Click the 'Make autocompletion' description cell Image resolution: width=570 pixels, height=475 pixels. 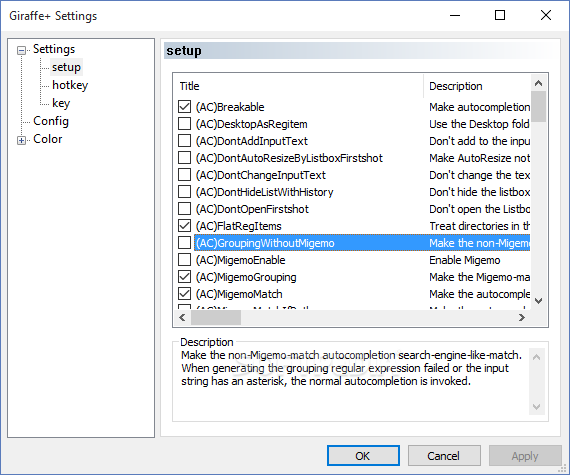479,107
